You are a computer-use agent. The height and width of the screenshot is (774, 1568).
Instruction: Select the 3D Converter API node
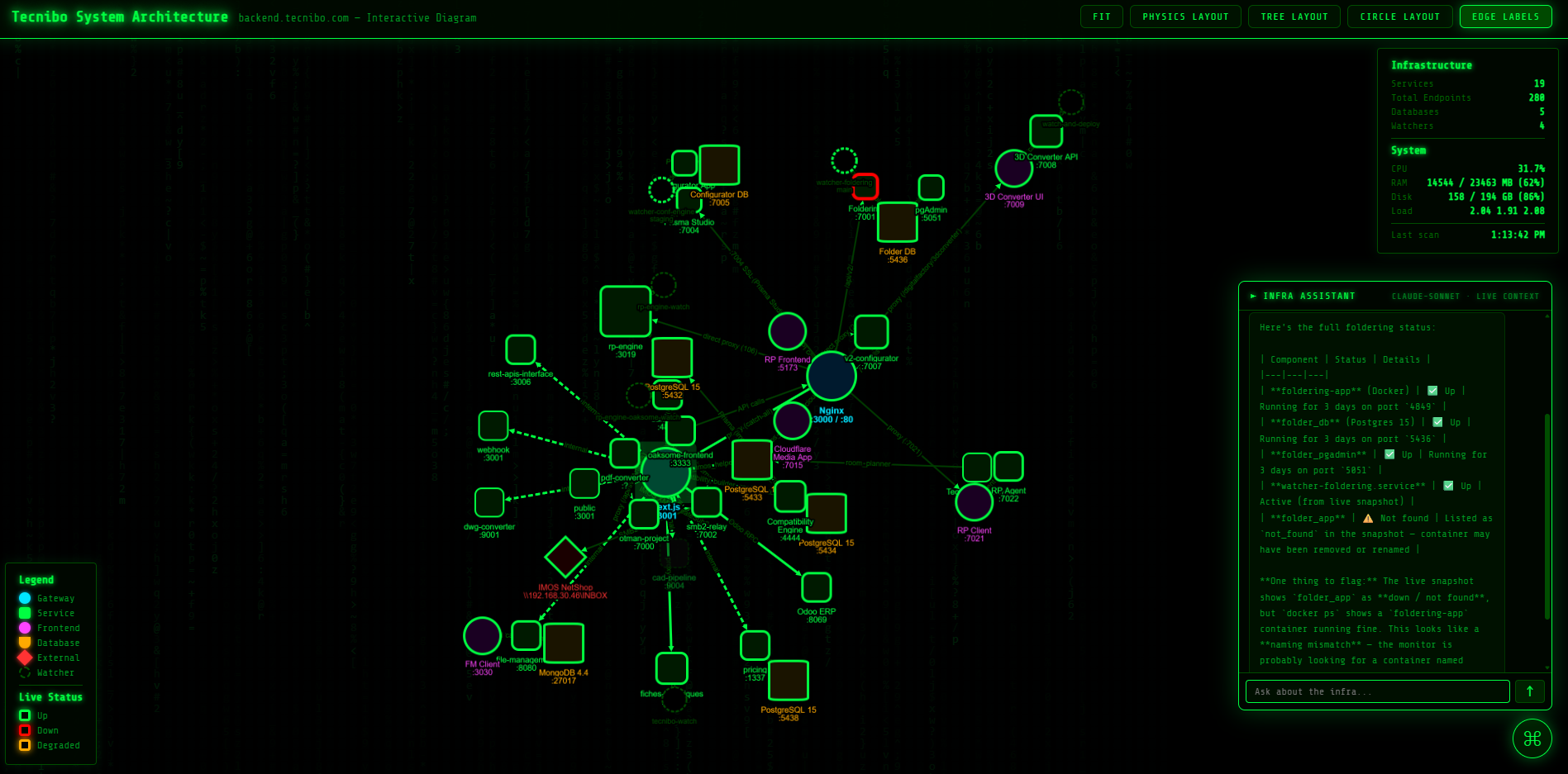(1046, 131)
